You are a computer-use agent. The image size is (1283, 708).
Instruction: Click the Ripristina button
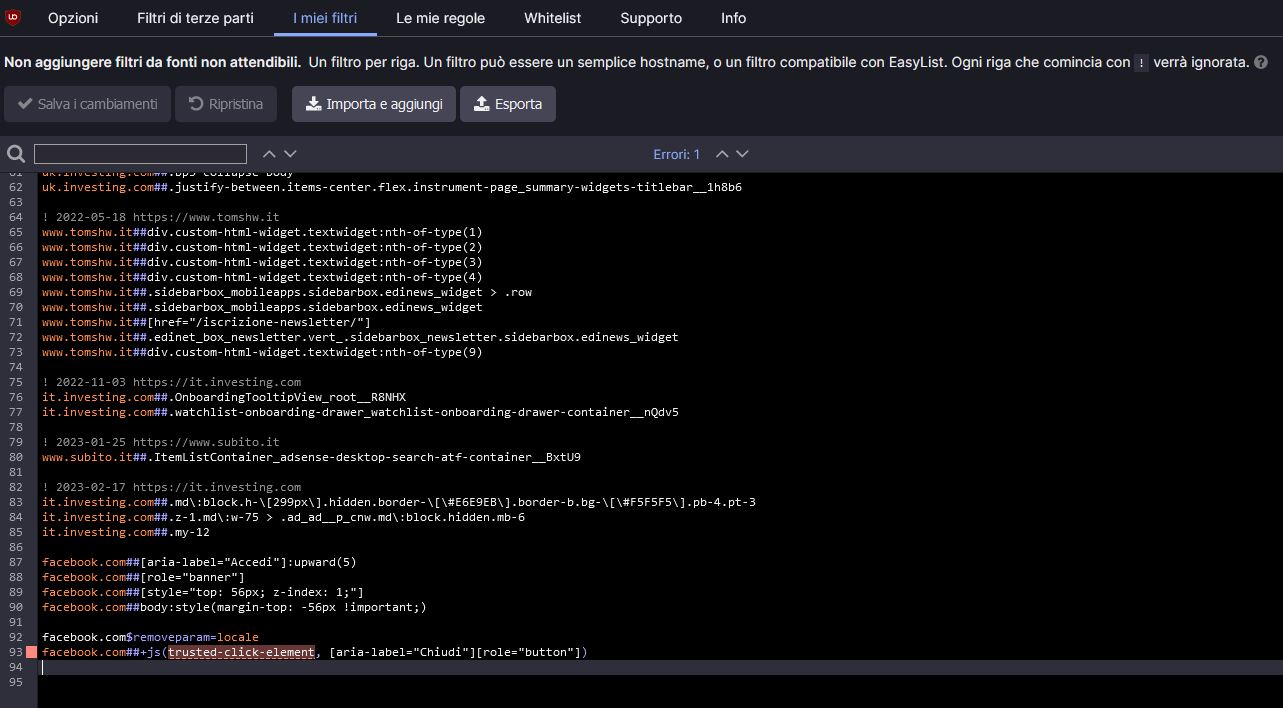coord(226,104)
